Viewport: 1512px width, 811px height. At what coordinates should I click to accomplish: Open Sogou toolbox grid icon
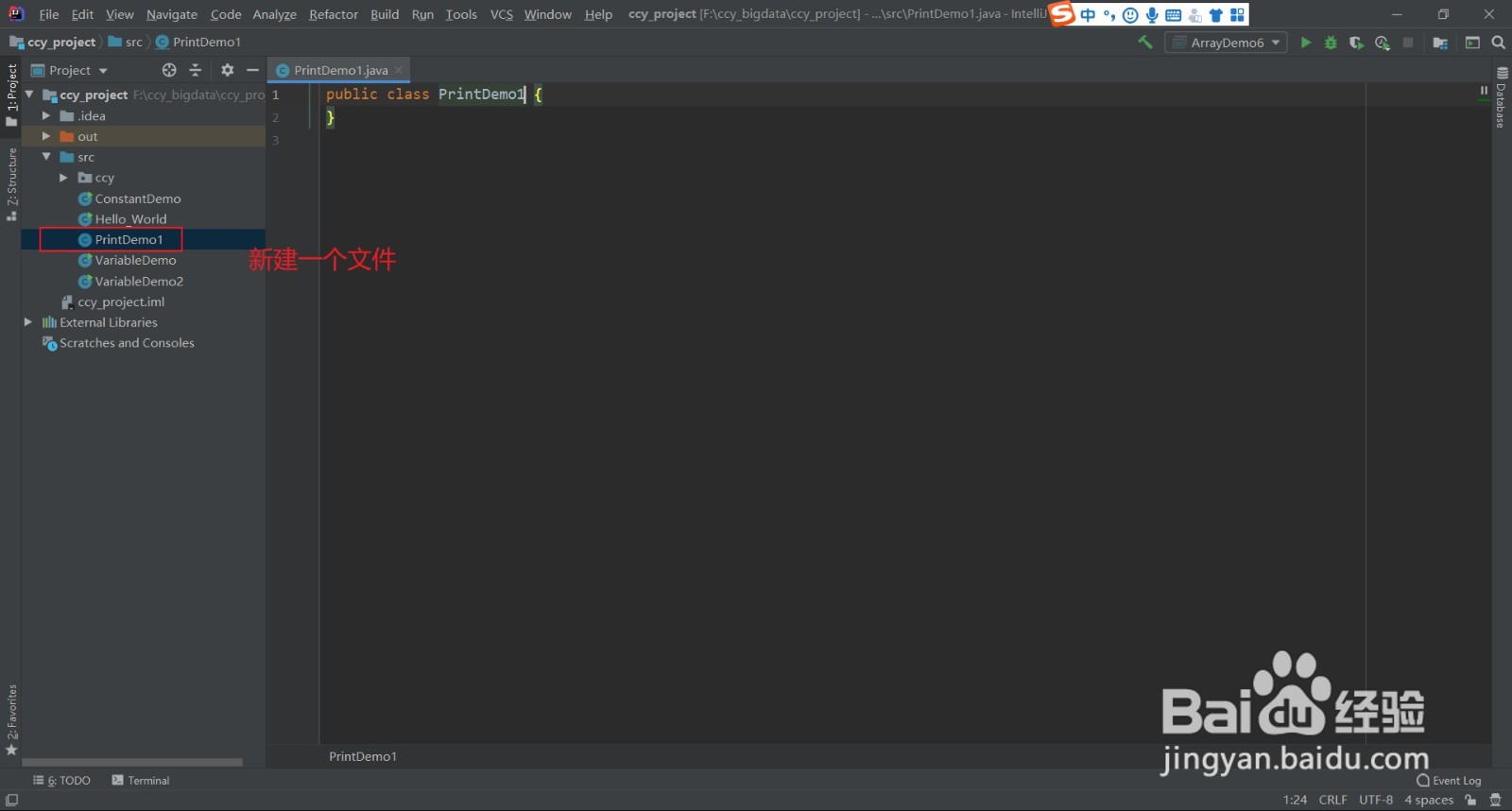(1237, 15)
